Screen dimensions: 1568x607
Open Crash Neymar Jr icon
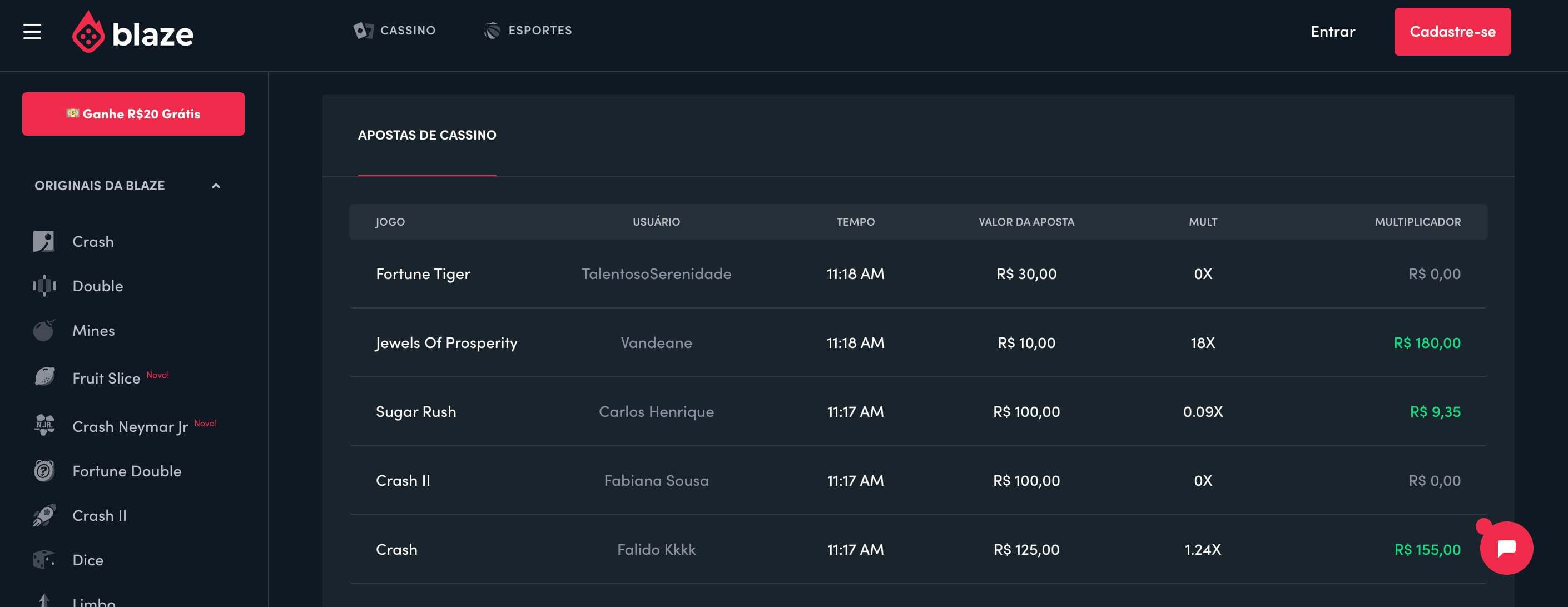[44, 426]
